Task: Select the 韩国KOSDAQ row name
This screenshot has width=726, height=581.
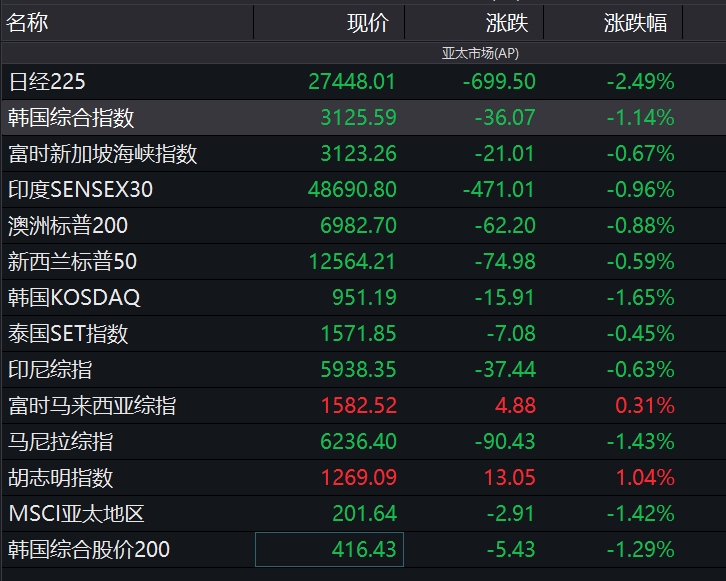Action: point(74,298)
